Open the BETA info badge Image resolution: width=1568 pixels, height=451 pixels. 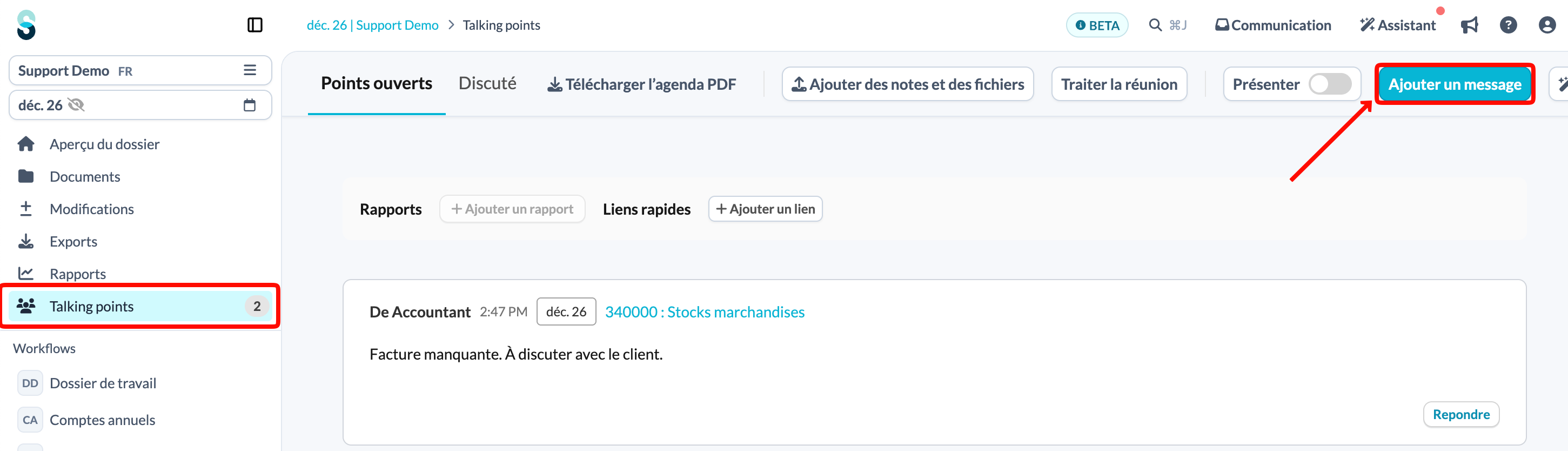click(1097, 25)
